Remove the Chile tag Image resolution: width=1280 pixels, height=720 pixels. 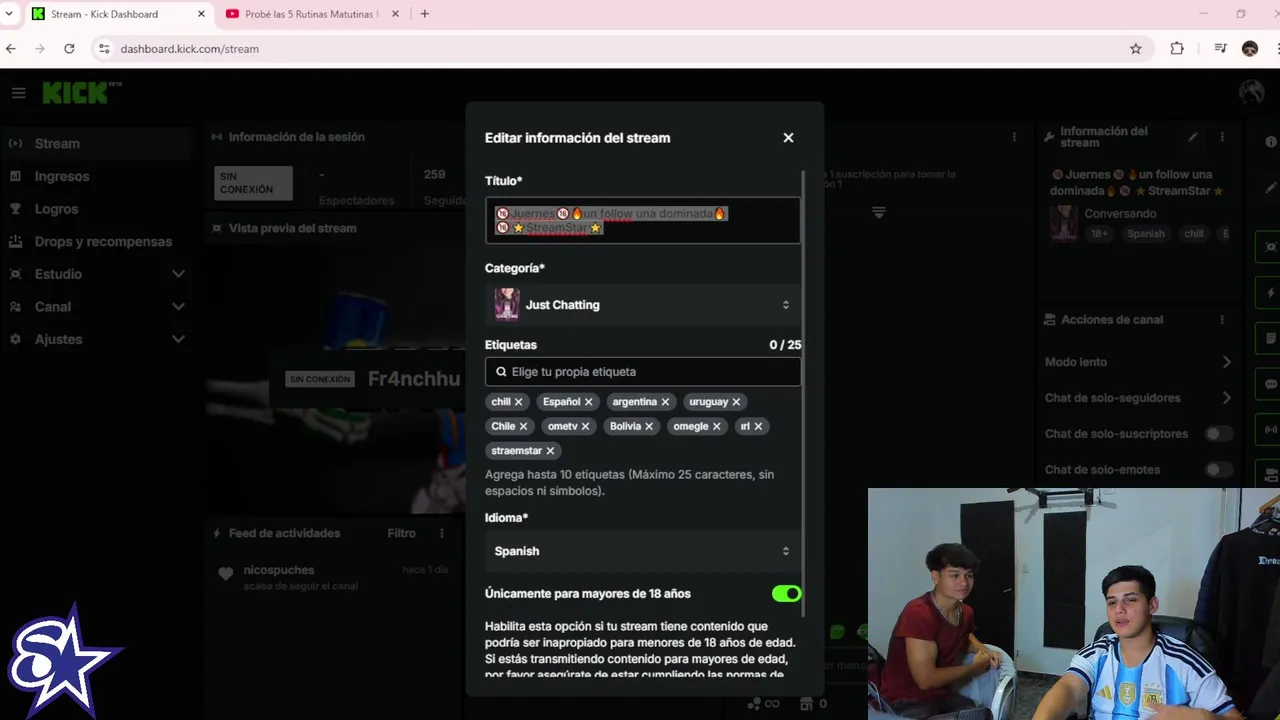[523, 426]
